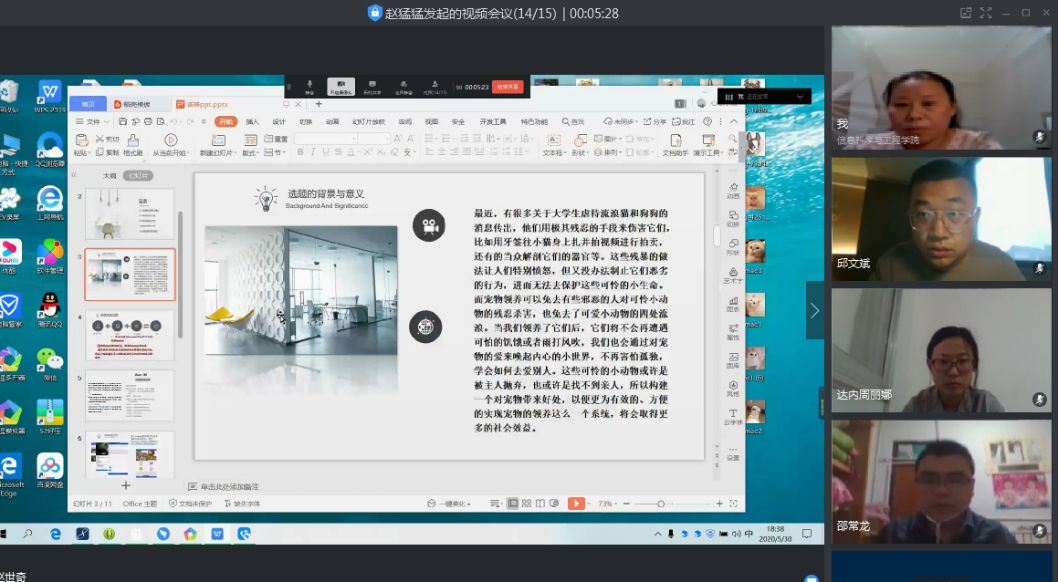The image size is (1058, 582).
Task: Select slide 4 thumbnail in panel
Action: 129,336
